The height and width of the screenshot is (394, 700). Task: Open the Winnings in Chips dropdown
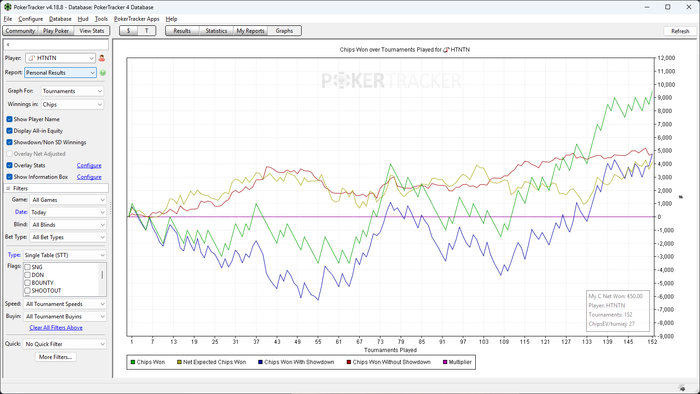pos(72,104)
